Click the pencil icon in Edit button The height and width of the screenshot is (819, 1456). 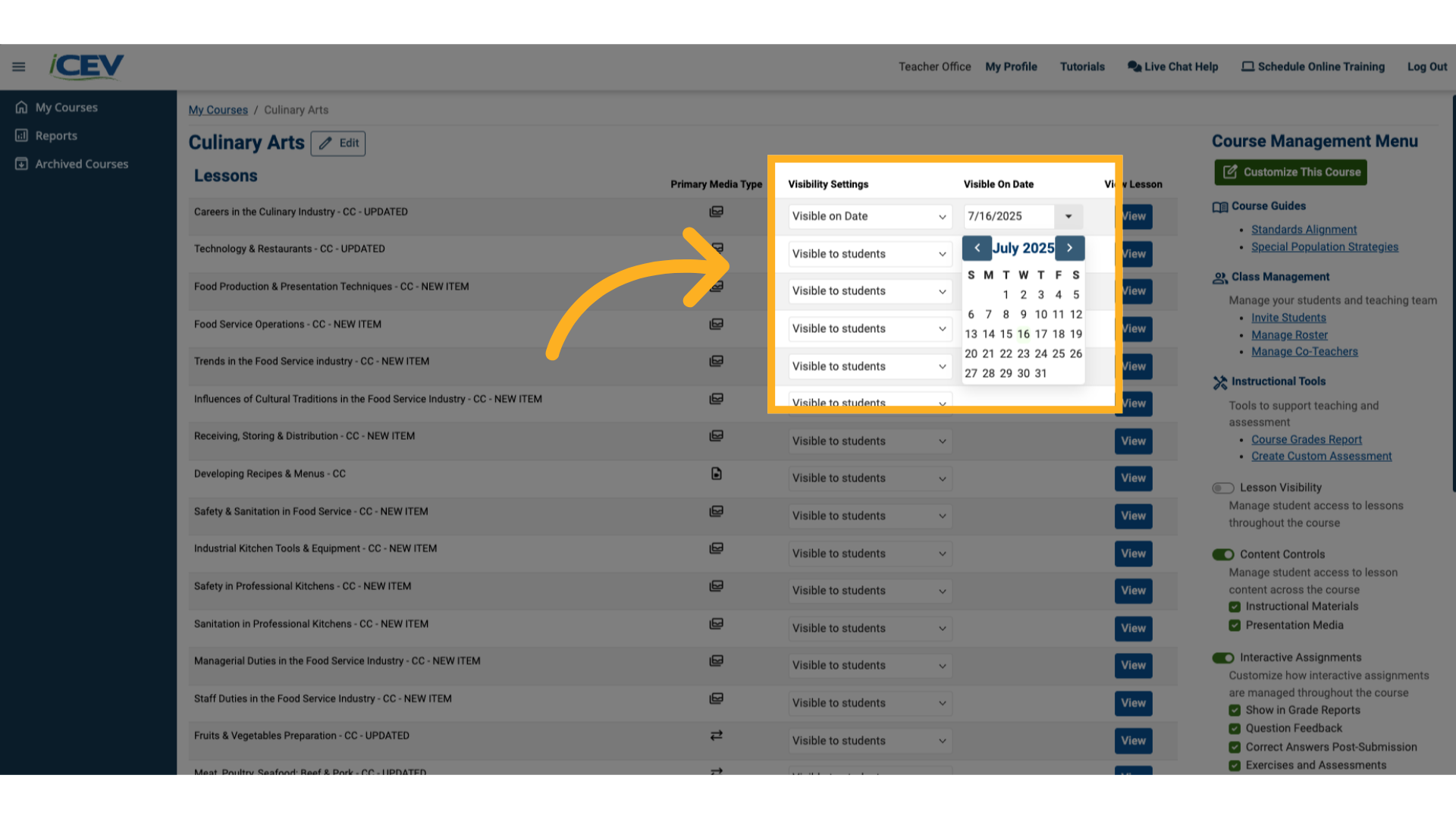coord(325,143)
